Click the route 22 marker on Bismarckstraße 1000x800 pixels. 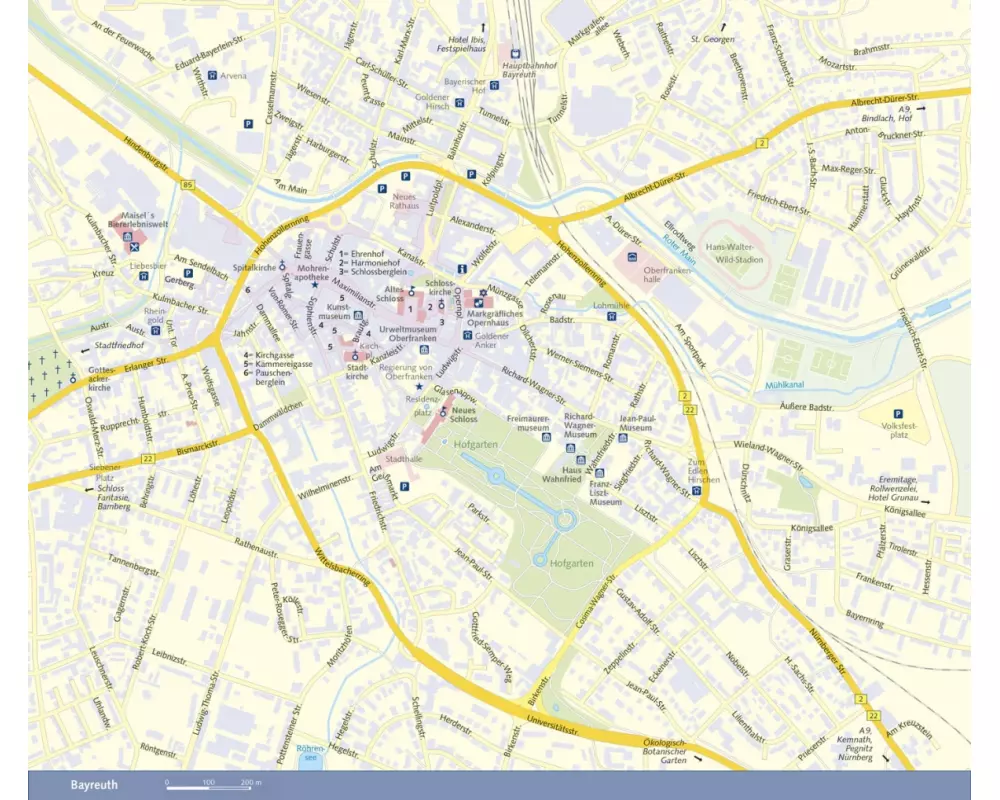point(147,458)
